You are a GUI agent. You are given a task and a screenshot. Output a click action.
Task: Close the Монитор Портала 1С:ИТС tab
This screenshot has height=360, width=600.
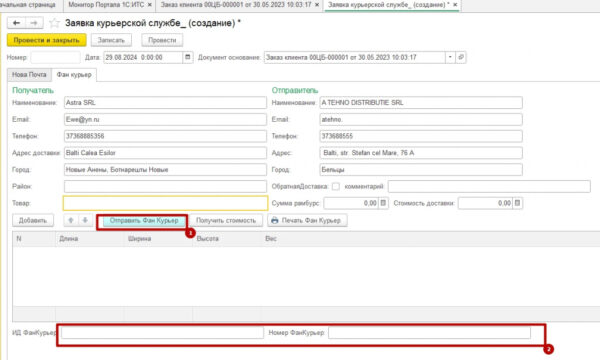tap(150, 5)
